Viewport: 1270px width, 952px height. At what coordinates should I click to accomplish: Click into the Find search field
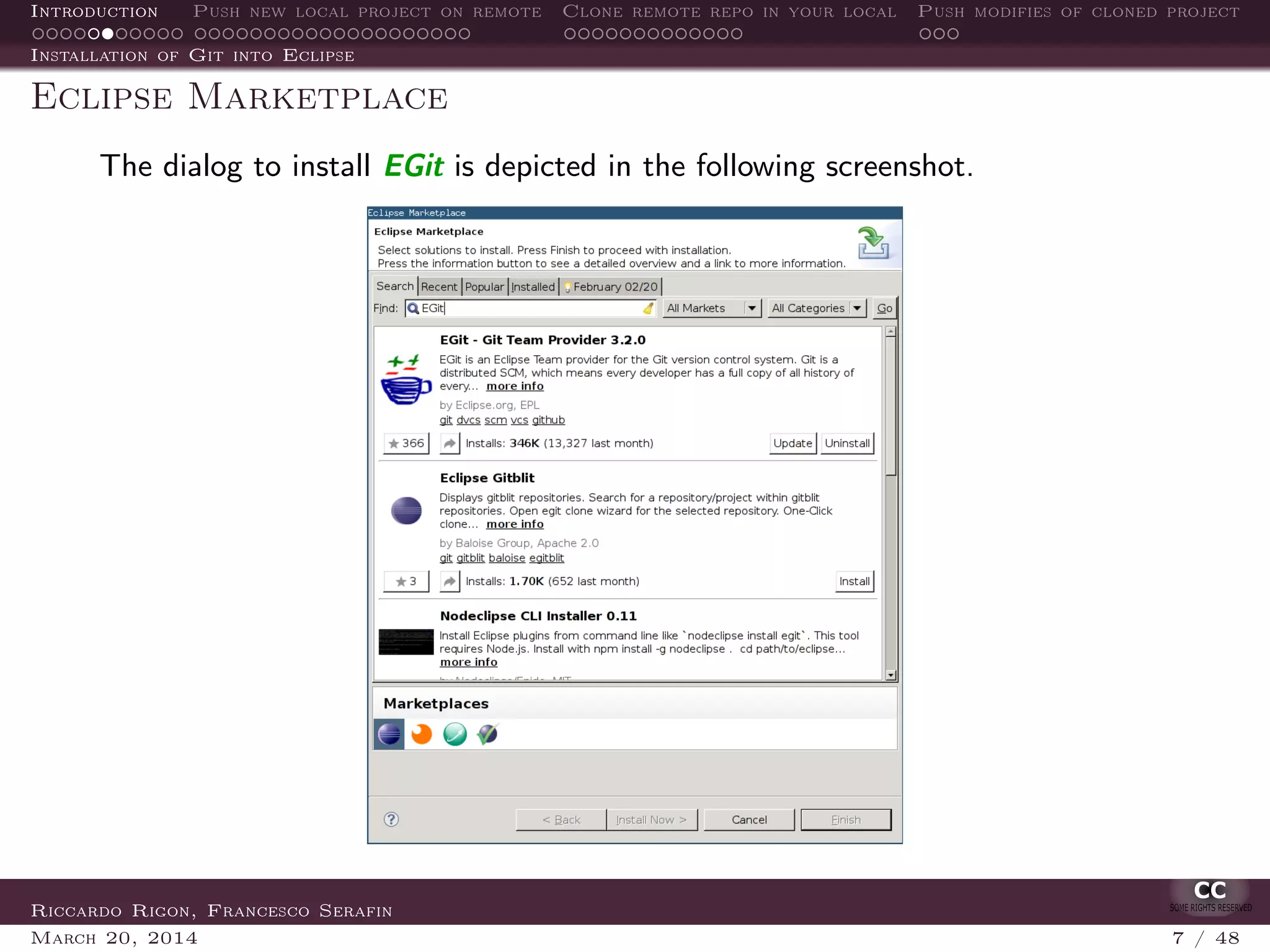coord(531,308)
